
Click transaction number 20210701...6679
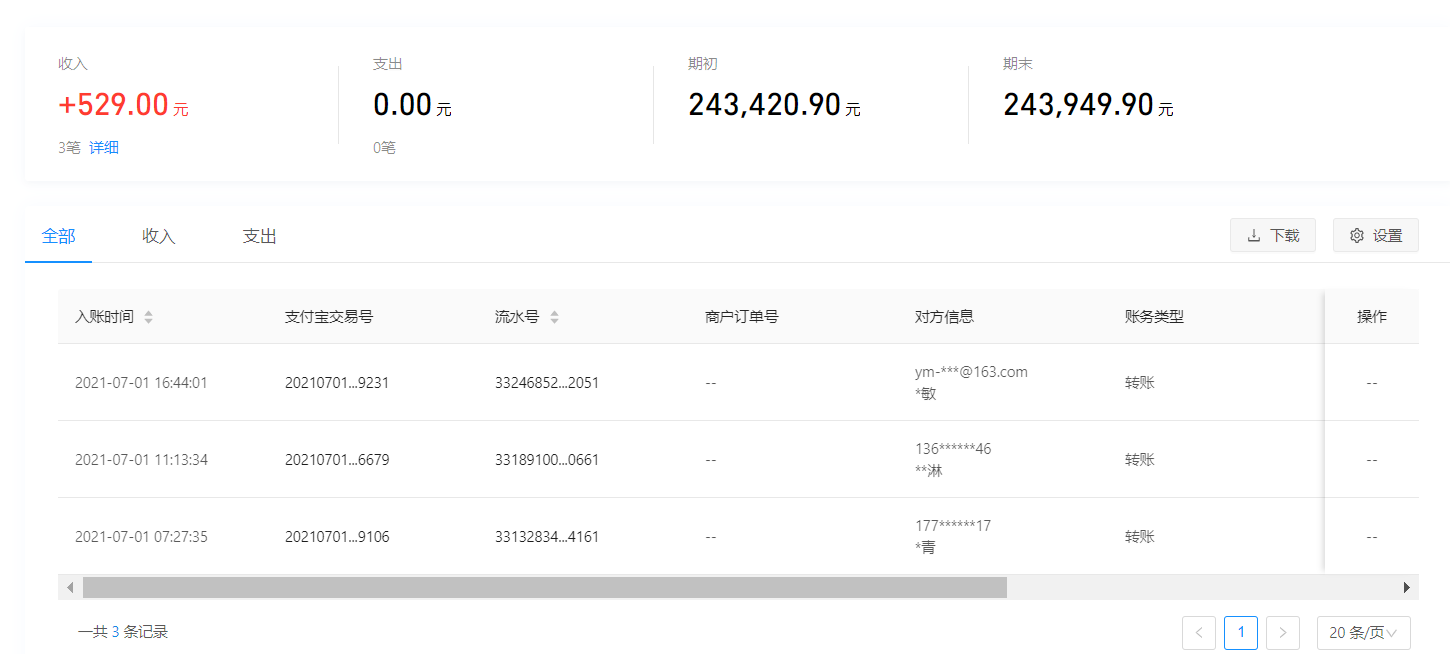(x=337, y=460)
